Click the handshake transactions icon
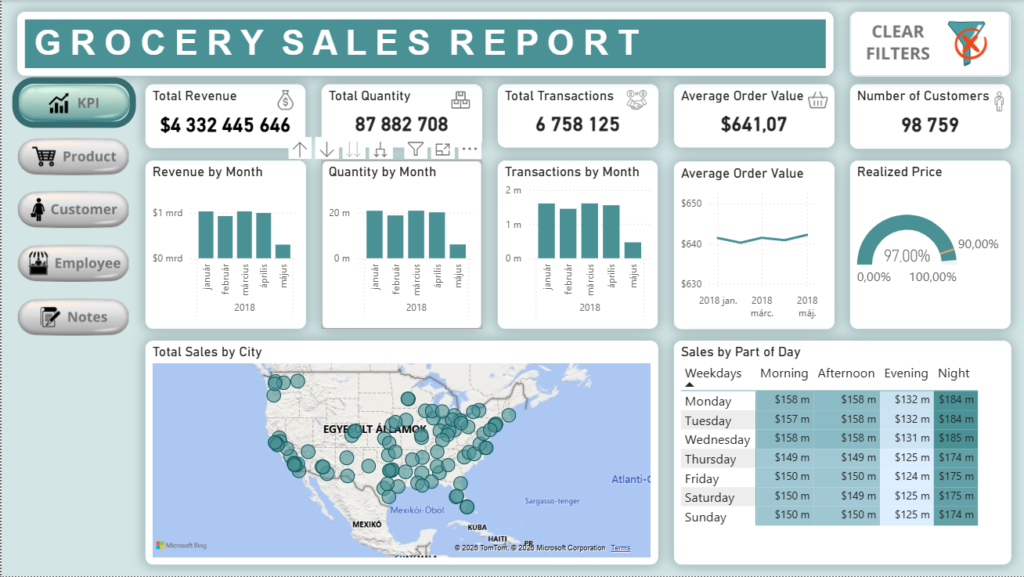The height and width of the screenshot is (577, 1024). coord(637,99)
